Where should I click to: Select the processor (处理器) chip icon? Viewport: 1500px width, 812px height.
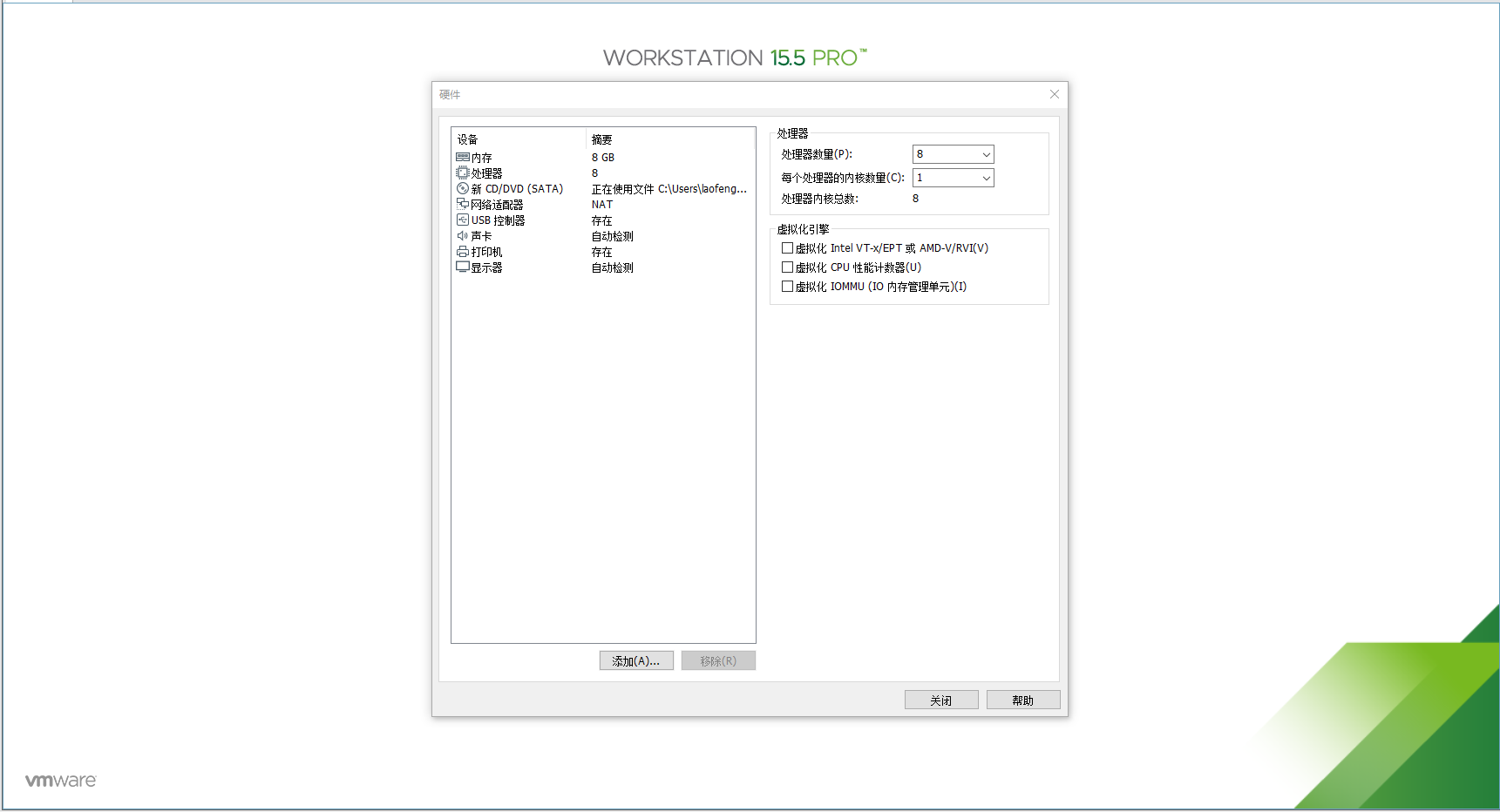[x=462, y=173]
